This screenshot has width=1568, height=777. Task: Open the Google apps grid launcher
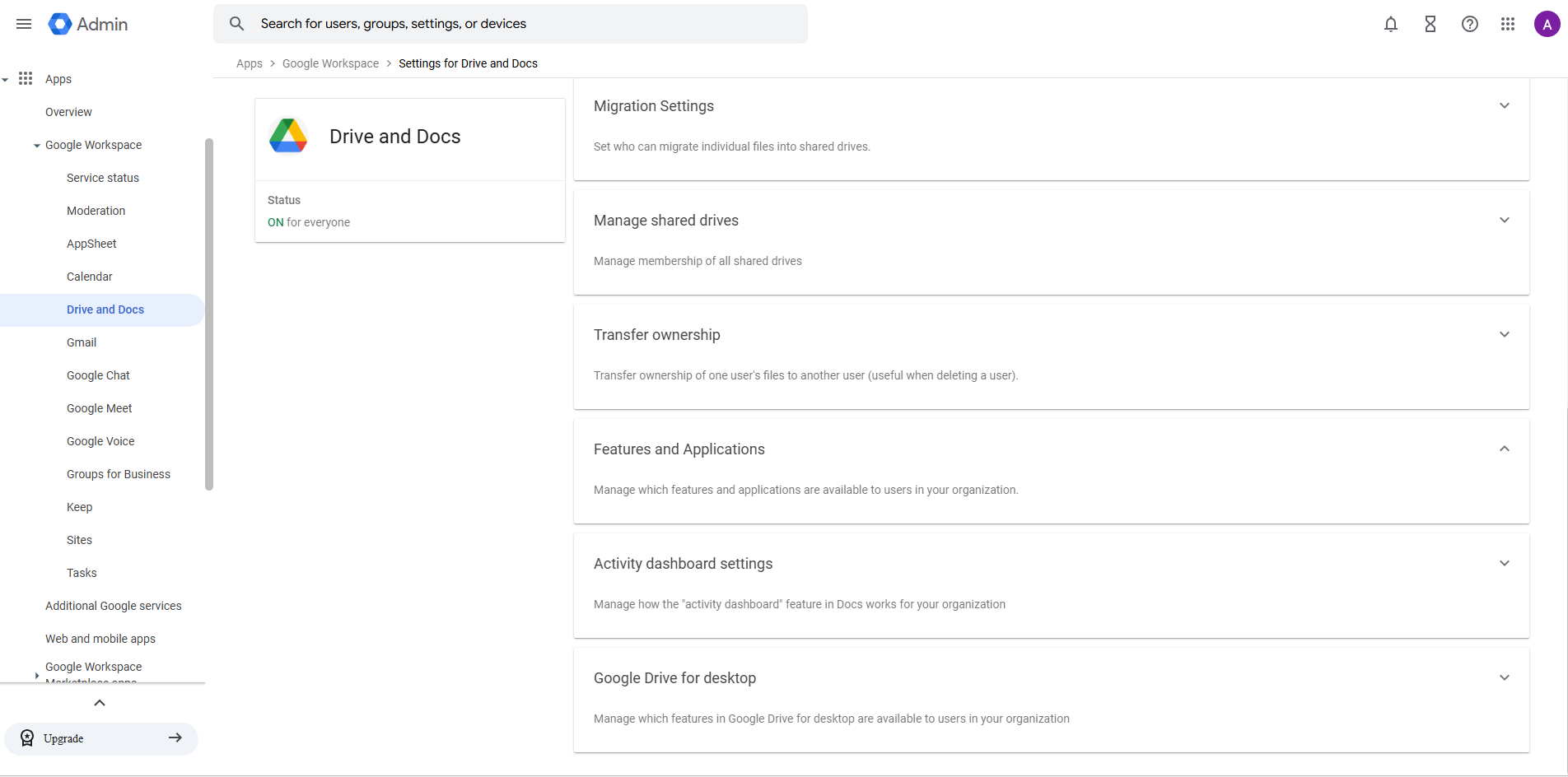[1508, 24]
